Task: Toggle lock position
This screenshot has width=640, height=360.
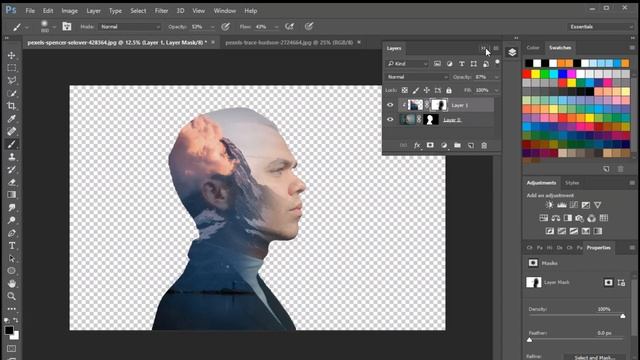Action: [x=427, y=90]
